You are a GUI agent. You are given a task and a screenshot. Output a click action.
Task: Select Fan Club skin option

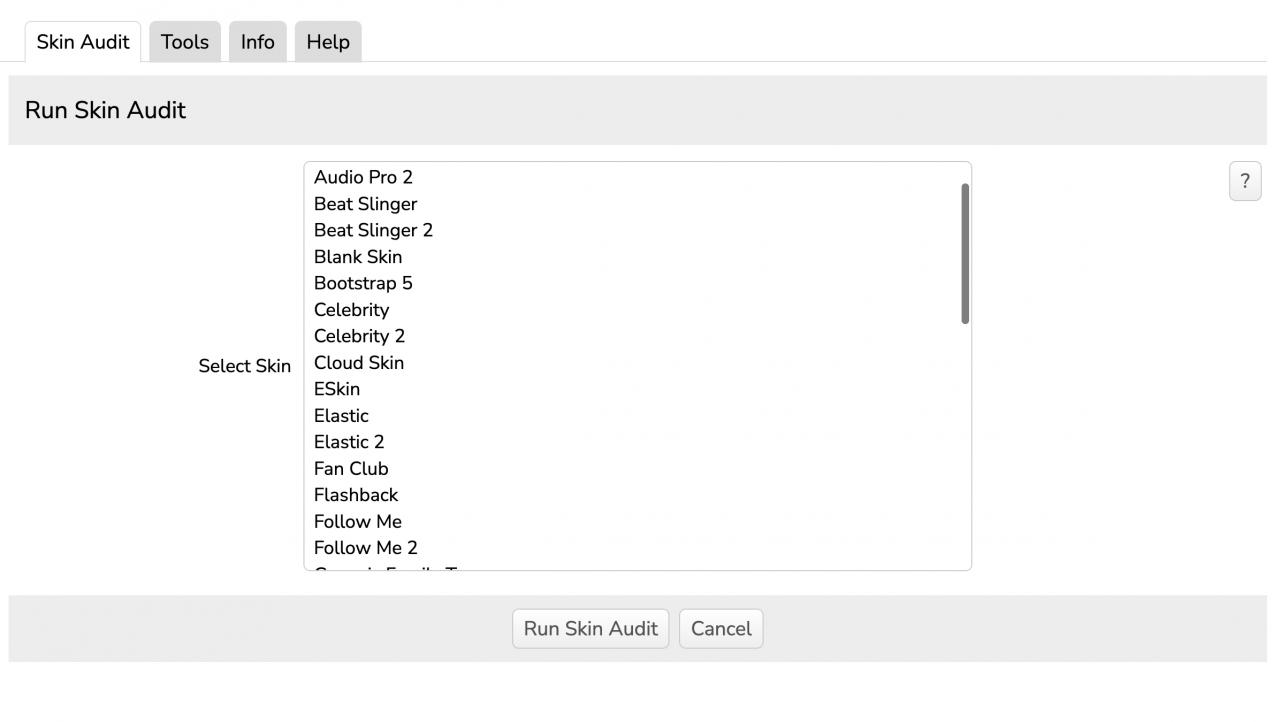[x=351, y=469]
